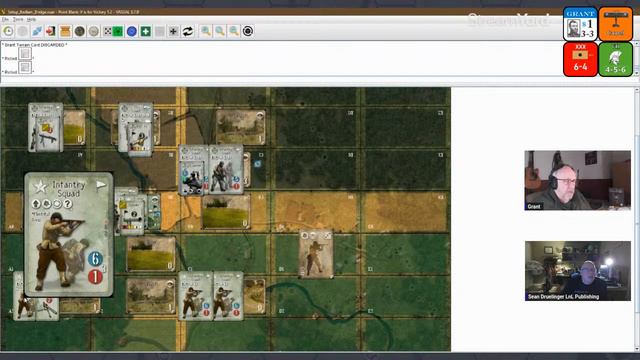Click the green square toolbar icon
The height and width of the screenshot is (360, 640).
[118, 31]
